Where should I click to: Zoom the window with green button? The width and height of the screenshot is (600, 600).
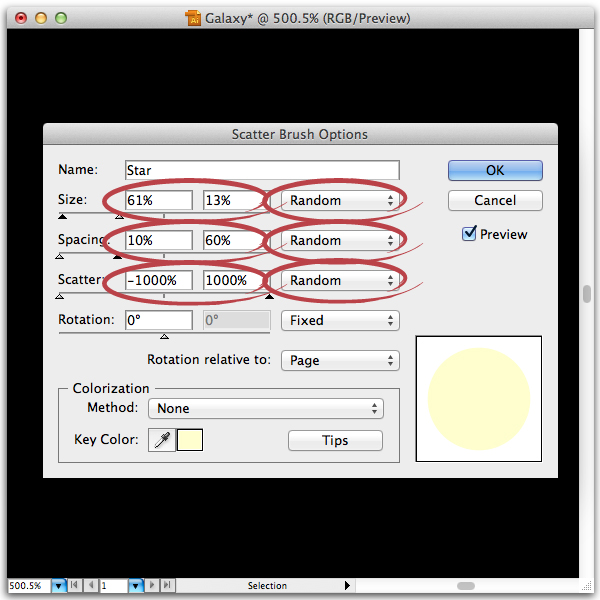point(61,18)
